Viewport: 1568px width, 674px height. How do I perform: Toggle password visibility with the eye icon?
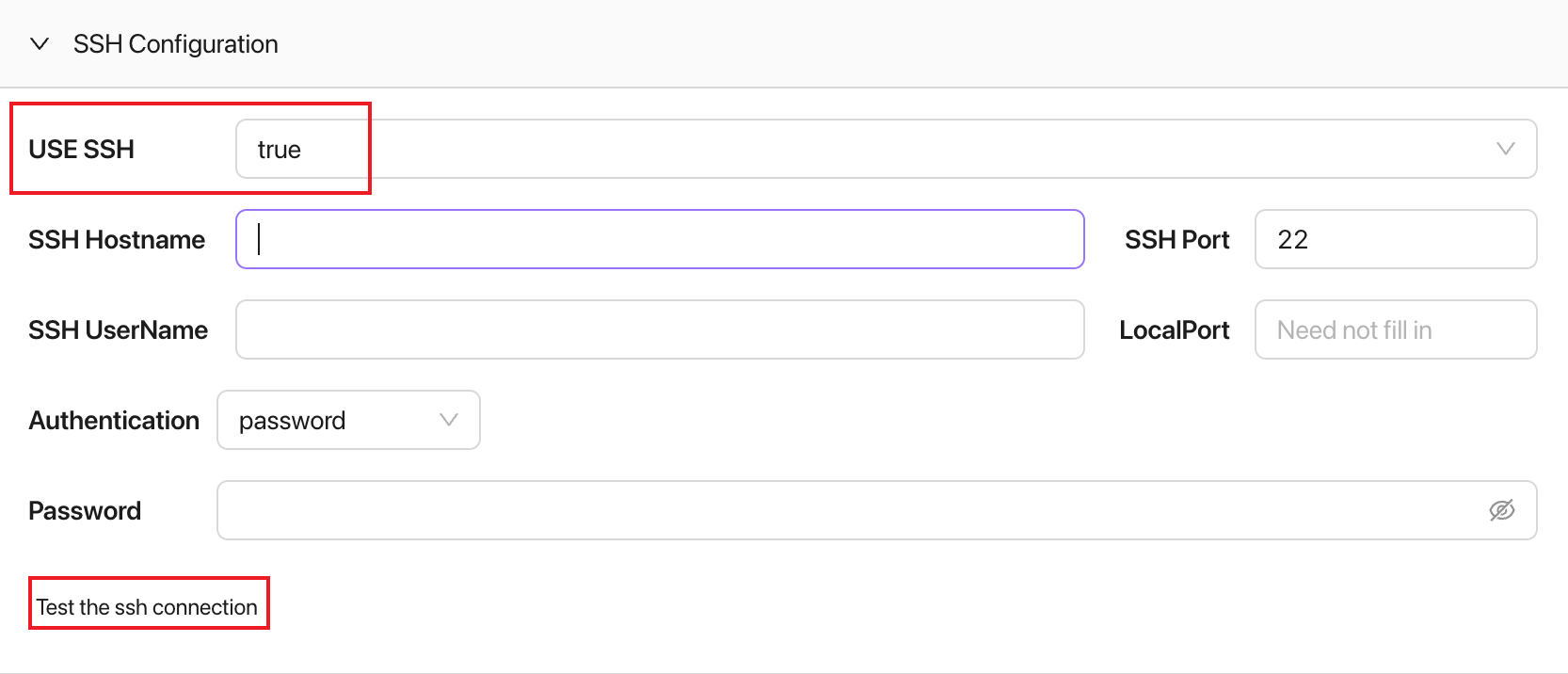pos(1502,510)
